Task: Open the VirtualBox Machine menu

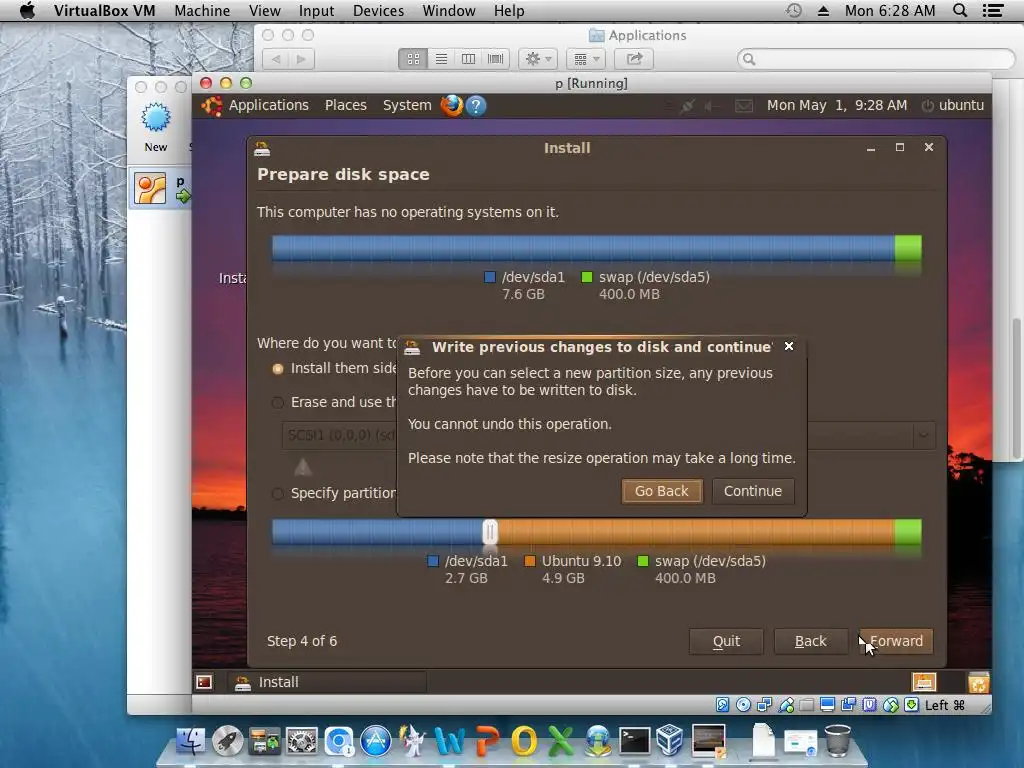Action: coord(202,10)
